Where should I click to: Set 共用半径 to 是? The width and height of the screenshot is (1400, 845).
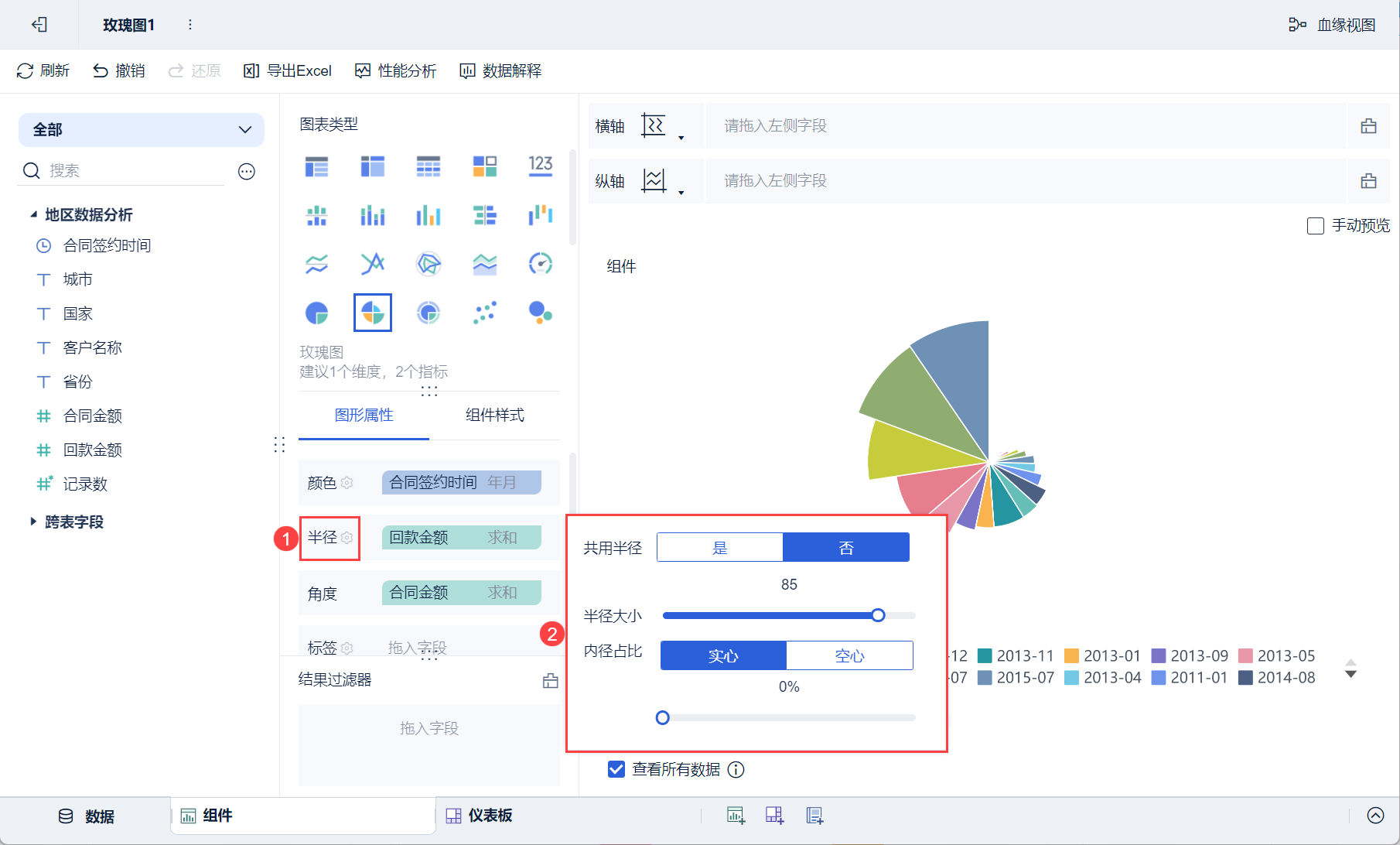(x=720, y=548)
